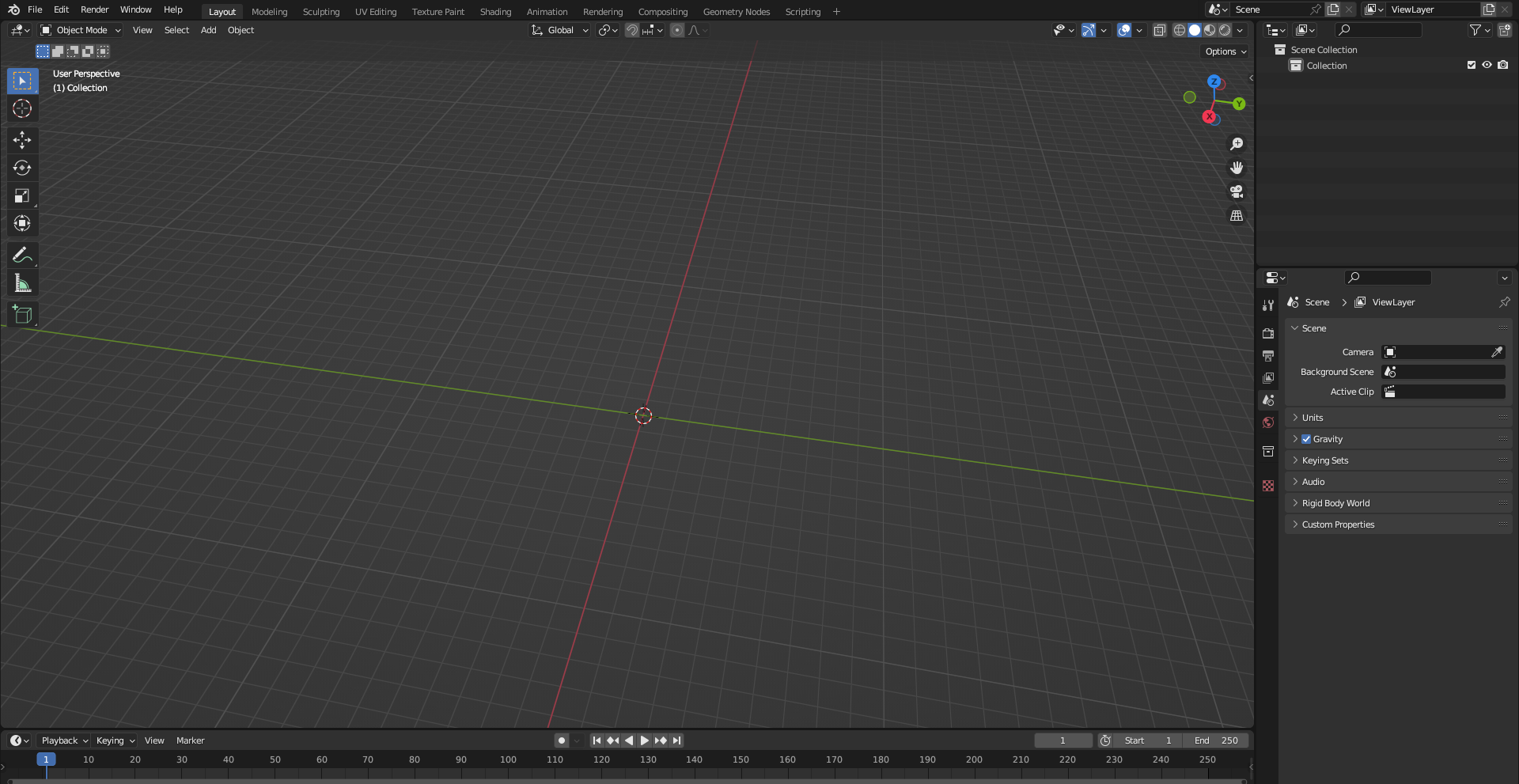1519x784 pixels.
Task: Select the Annotate tool
Action: (x=22, y=255)
